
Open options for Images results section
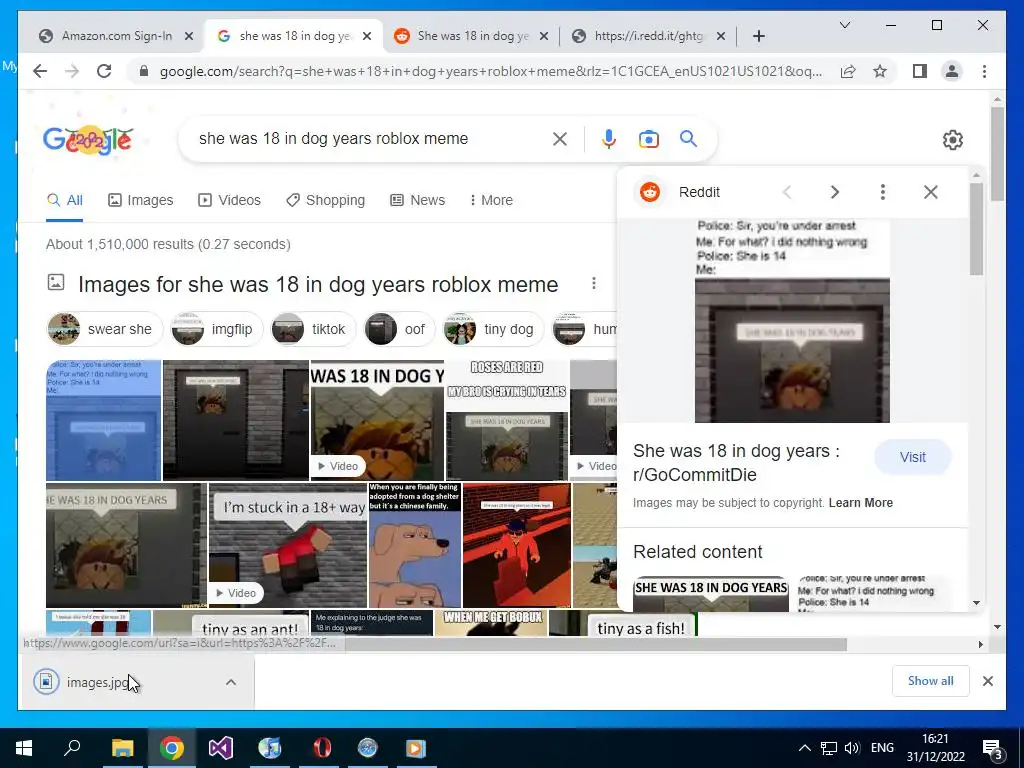tap(594, 283)
